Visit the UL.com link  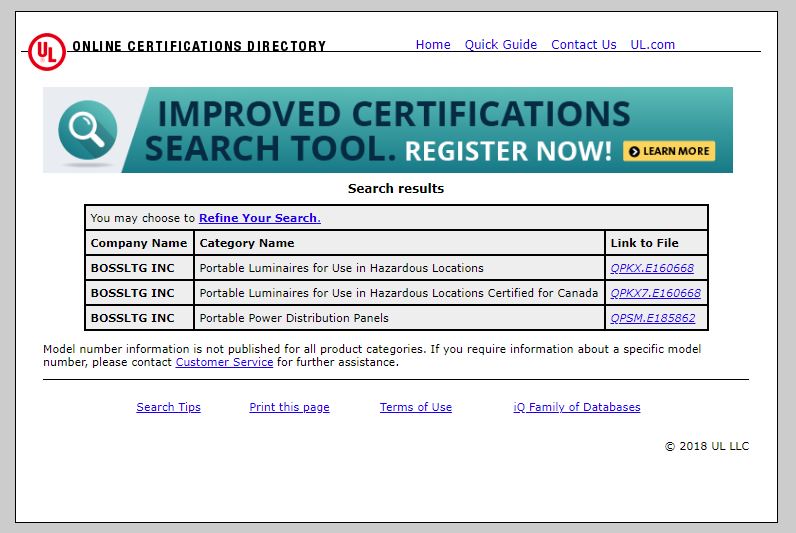[652, 45]
